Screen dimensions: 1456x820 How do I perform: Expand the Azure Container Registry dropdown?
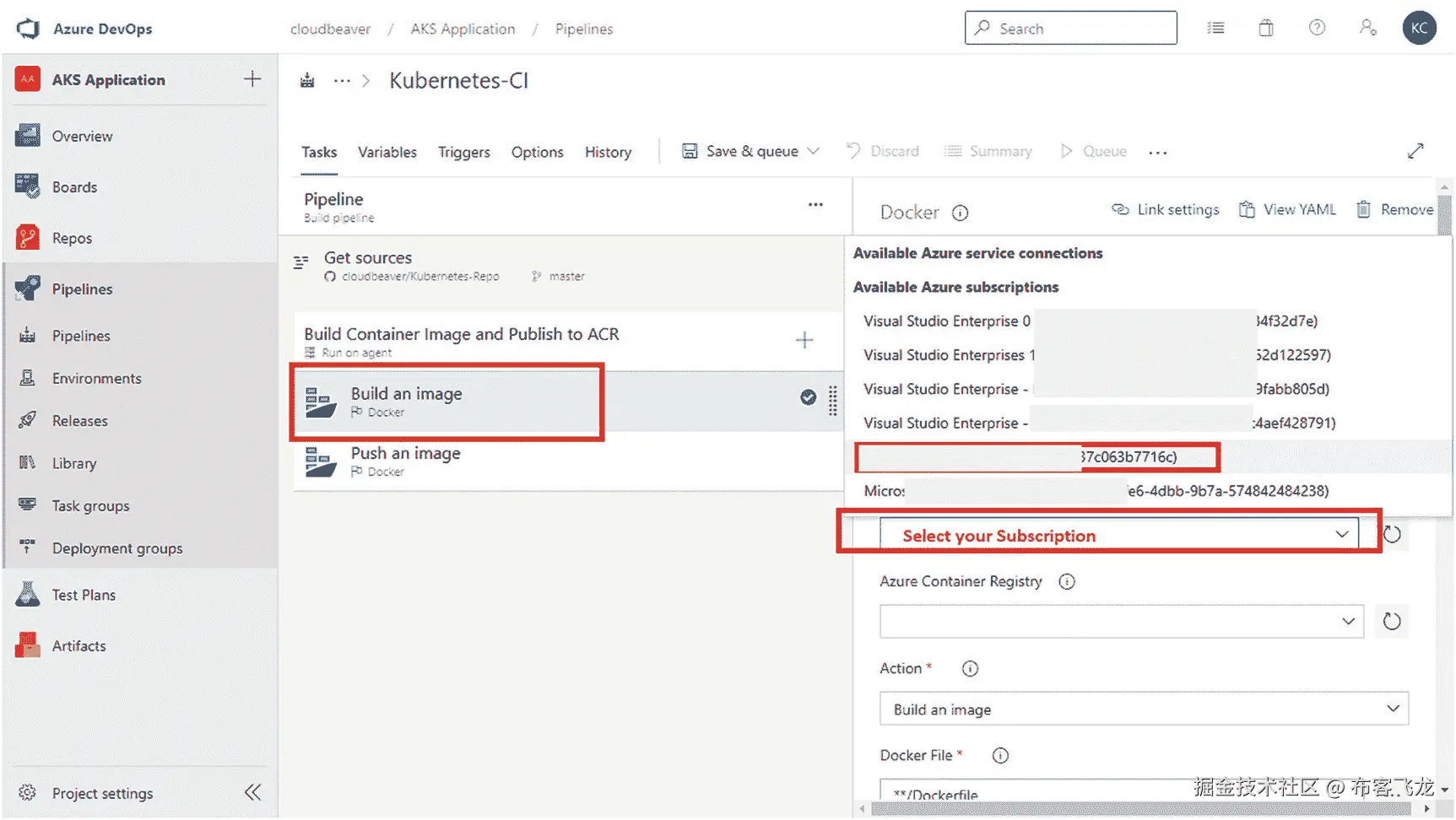tap(1121, 622)
